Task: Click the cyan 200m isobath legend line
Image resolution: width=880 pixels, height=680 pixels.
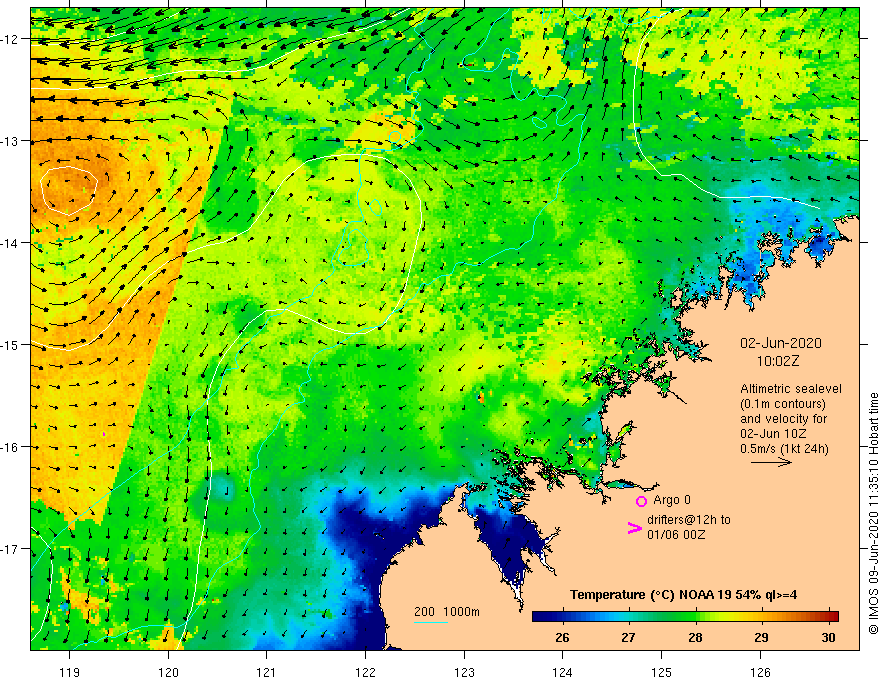Action: coord(430,622)
